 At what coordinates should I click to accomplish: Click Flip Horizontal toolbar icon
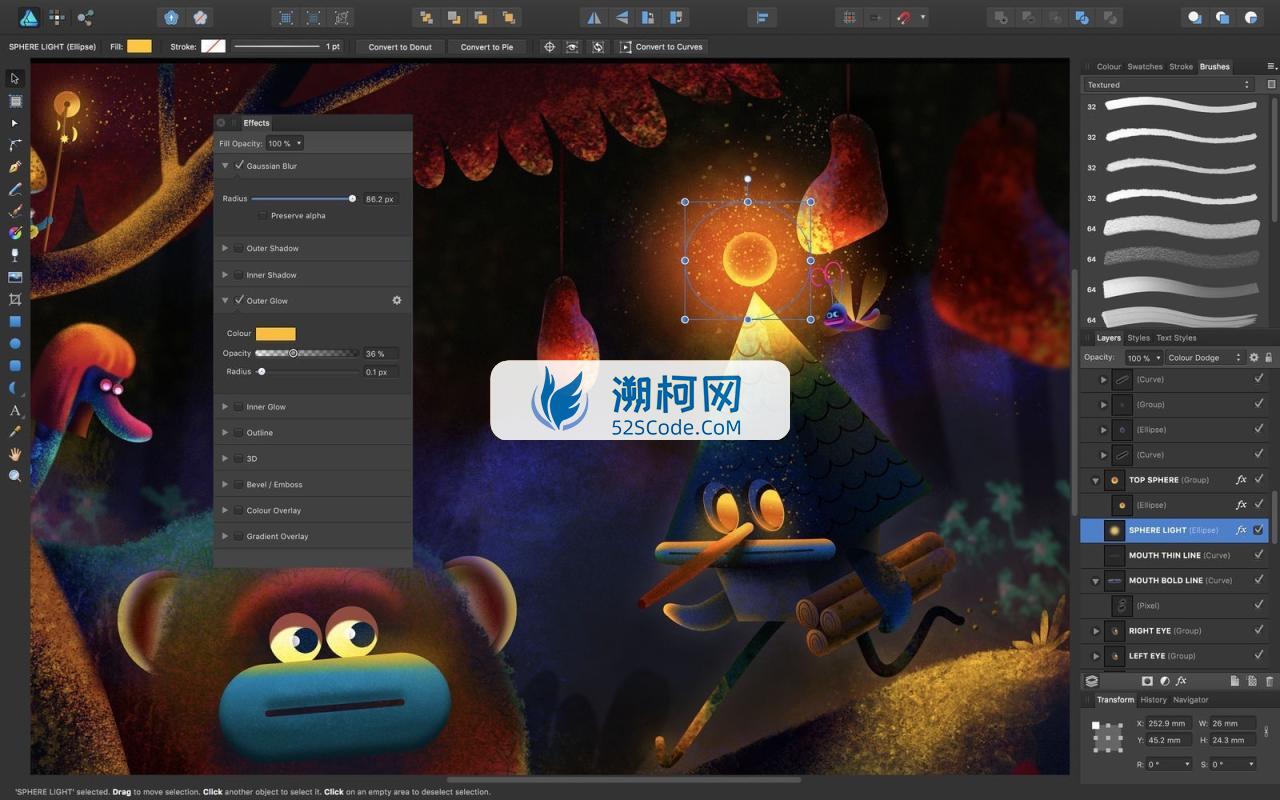594,17
